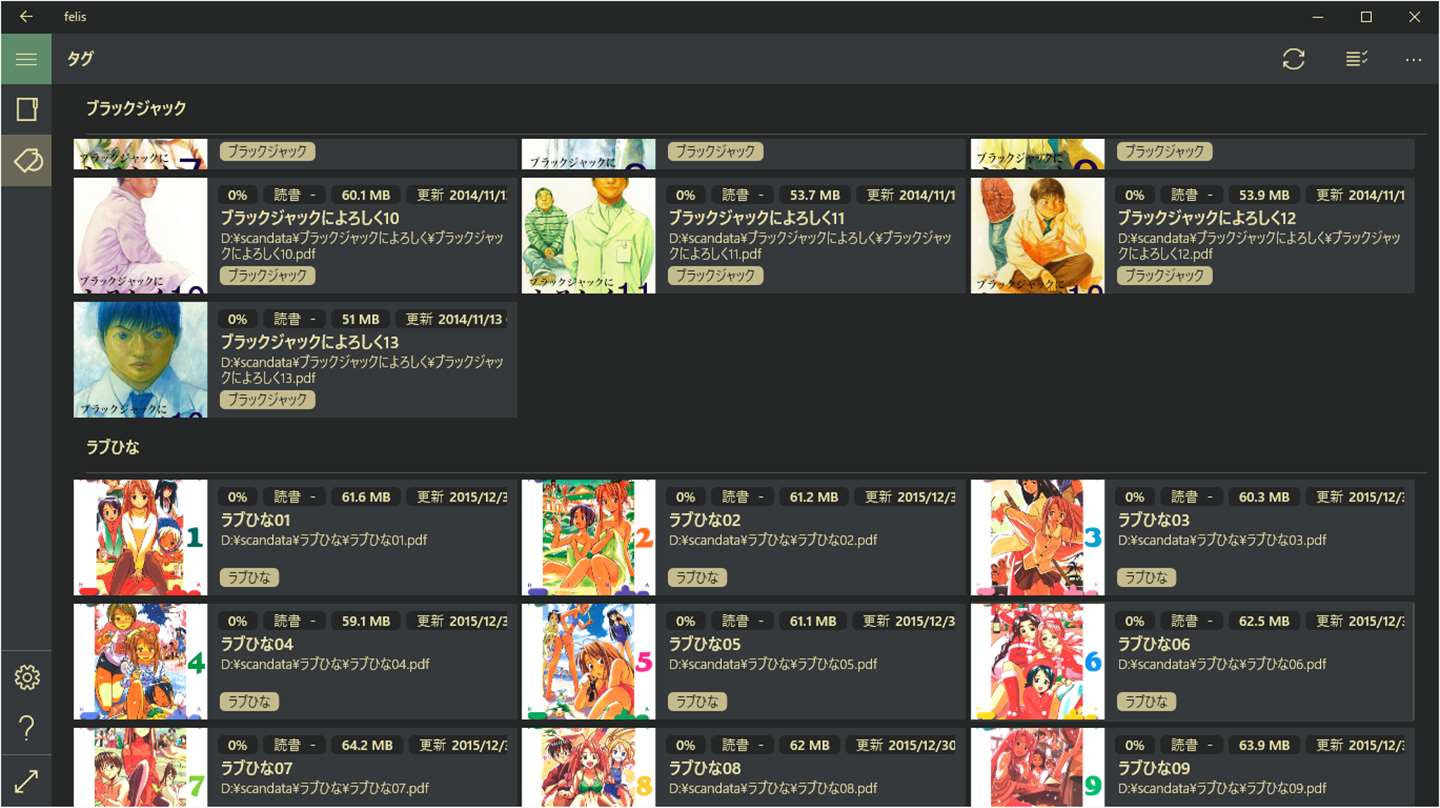The width and height of the screenshot is (1440, 808).
Task: Select the title ブラックジャックによろしく13
Action: (x=310, y=342)
